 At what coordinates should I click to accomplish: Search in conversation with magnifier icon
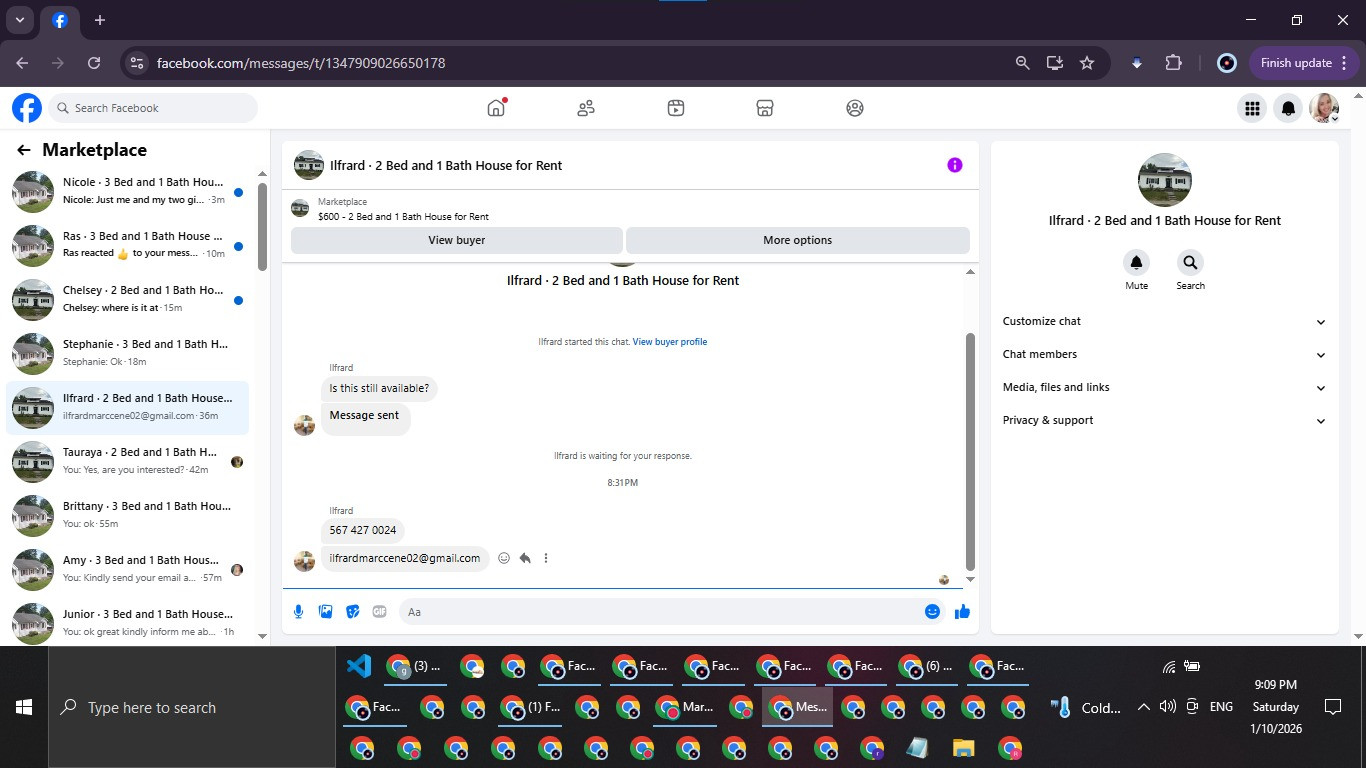click(1190, 263)
